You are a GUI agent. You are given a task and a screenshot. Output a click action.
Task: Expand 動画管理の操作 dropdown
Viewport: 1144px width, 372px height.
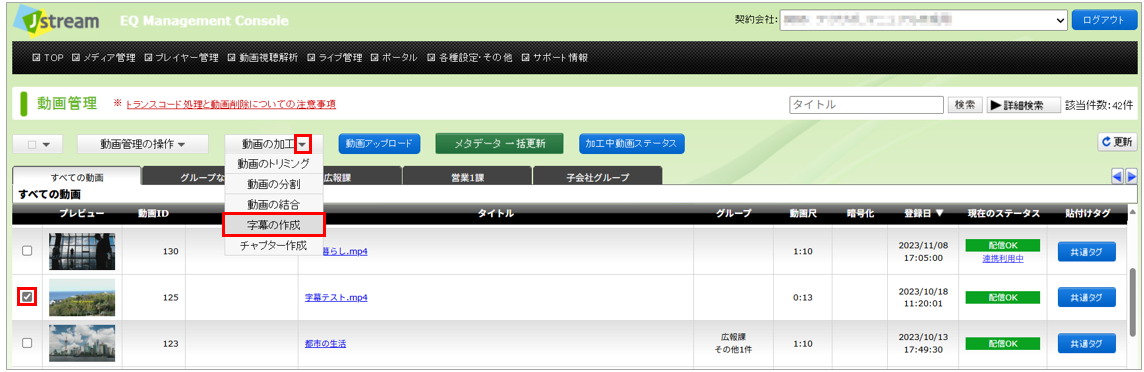(143, 144)
